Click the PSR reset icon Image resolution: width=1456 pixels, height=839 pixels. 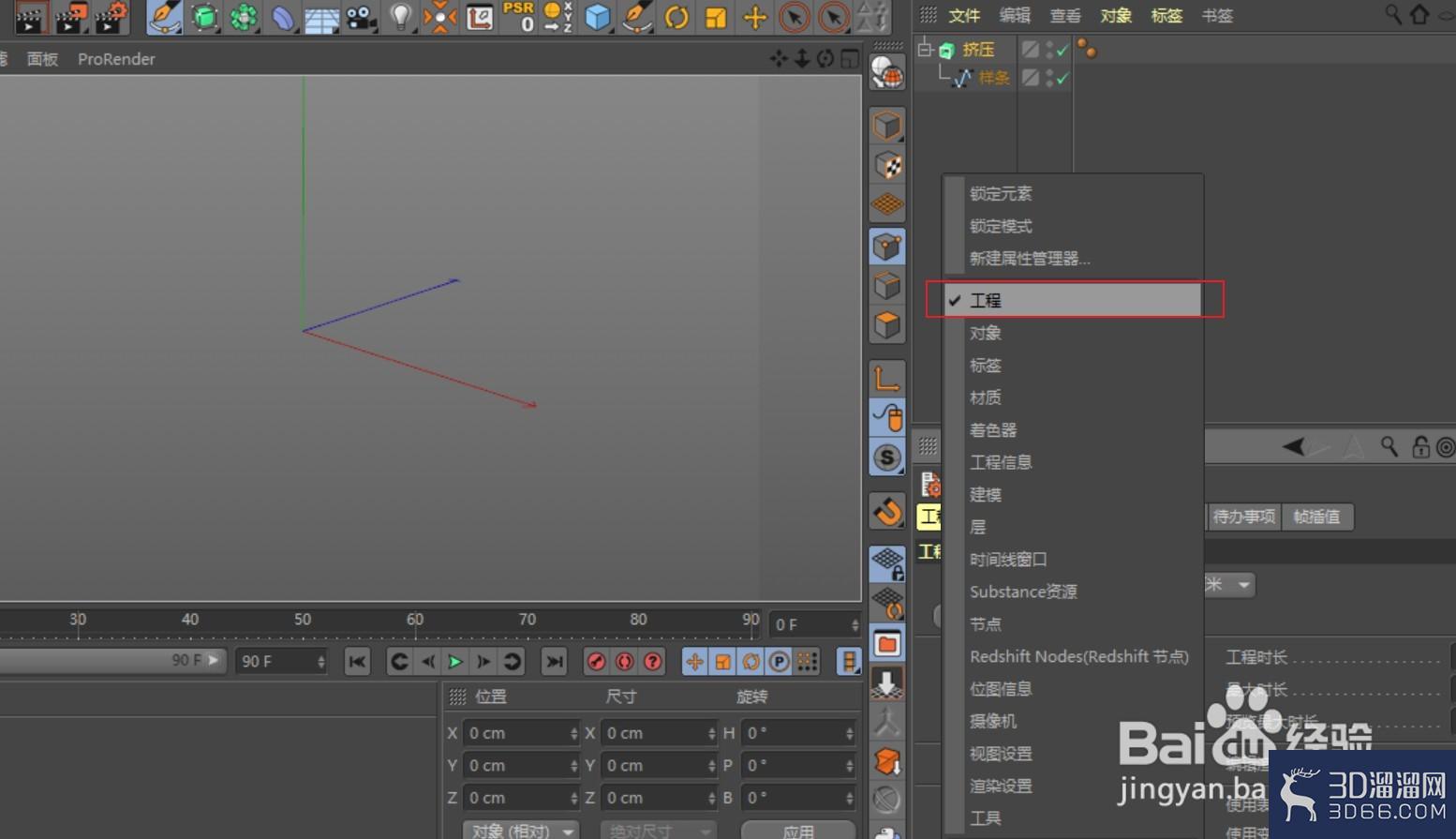(518, 16)
